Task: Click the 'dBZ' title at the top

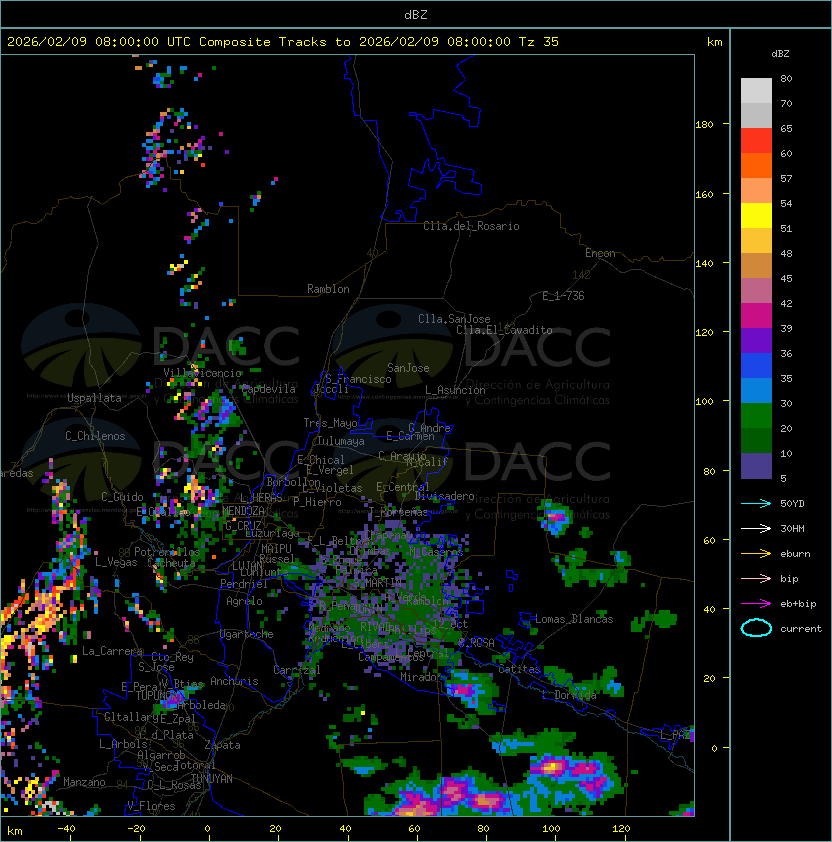Action: (416, 14)
